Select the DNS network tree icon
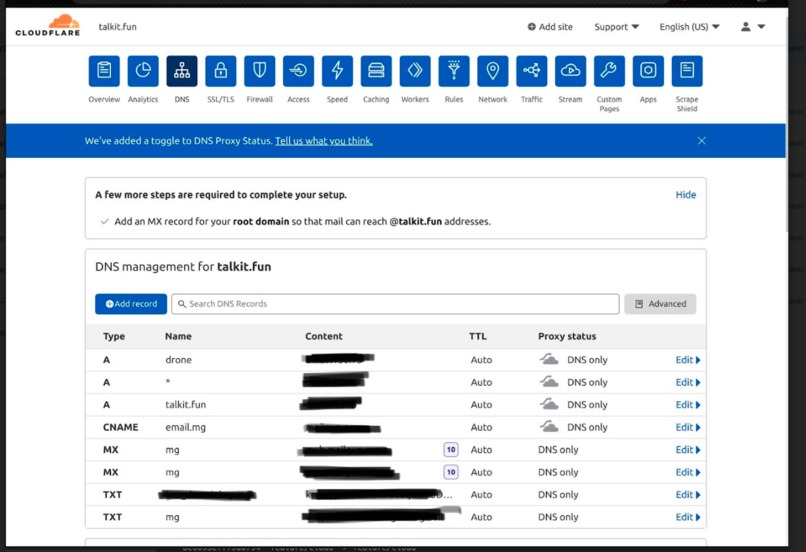Image resolution: width=806 pixels, height=552 pixels. [x=182, y=71]
